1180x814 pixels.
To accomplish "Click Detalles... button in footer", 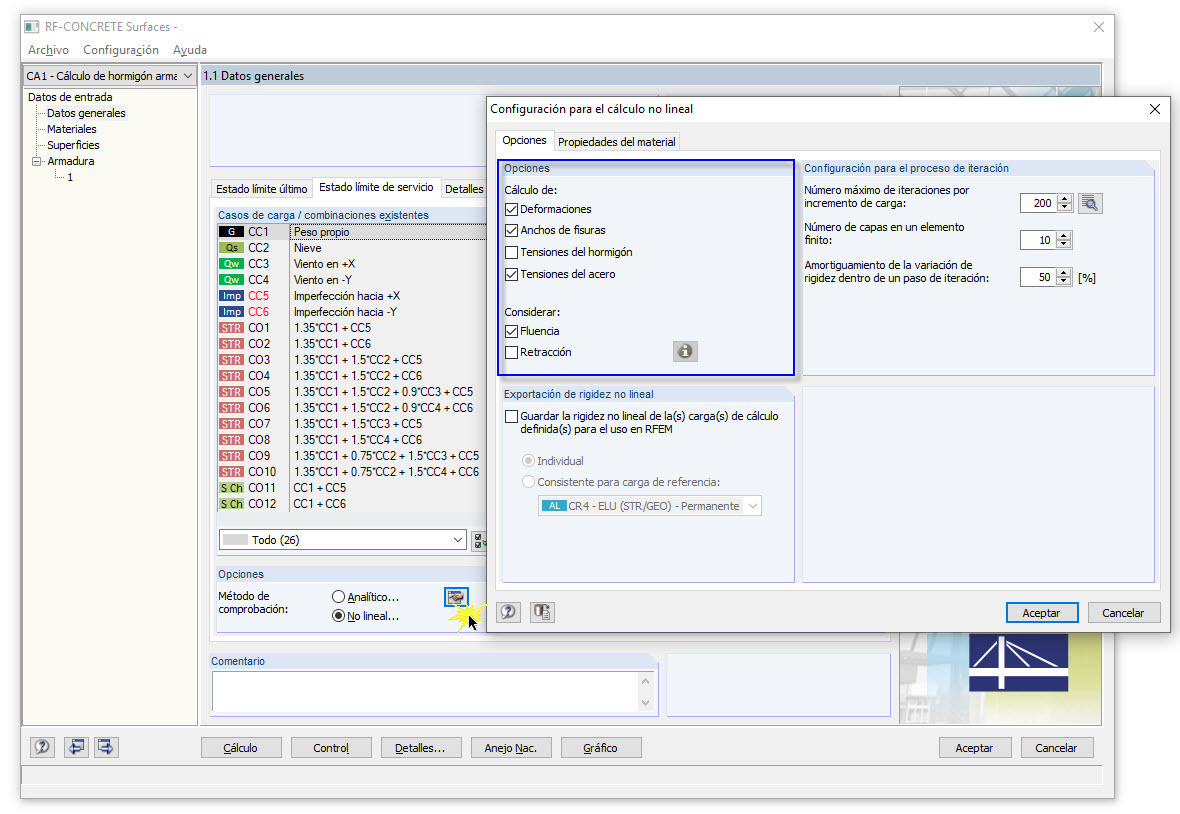I will point(420,748).
